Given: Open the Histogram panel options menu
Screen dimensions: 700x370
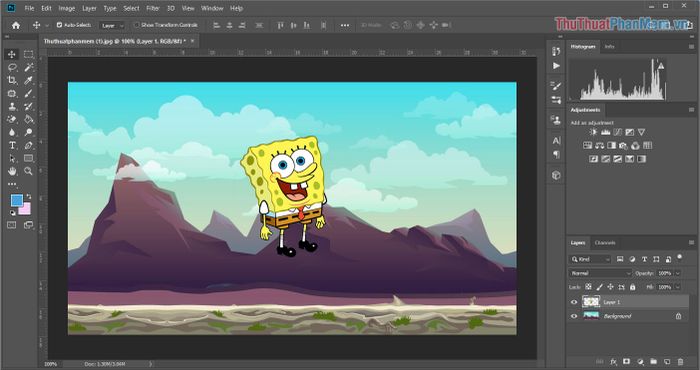Looking at the screenshot, I should [x=692, y=46].
